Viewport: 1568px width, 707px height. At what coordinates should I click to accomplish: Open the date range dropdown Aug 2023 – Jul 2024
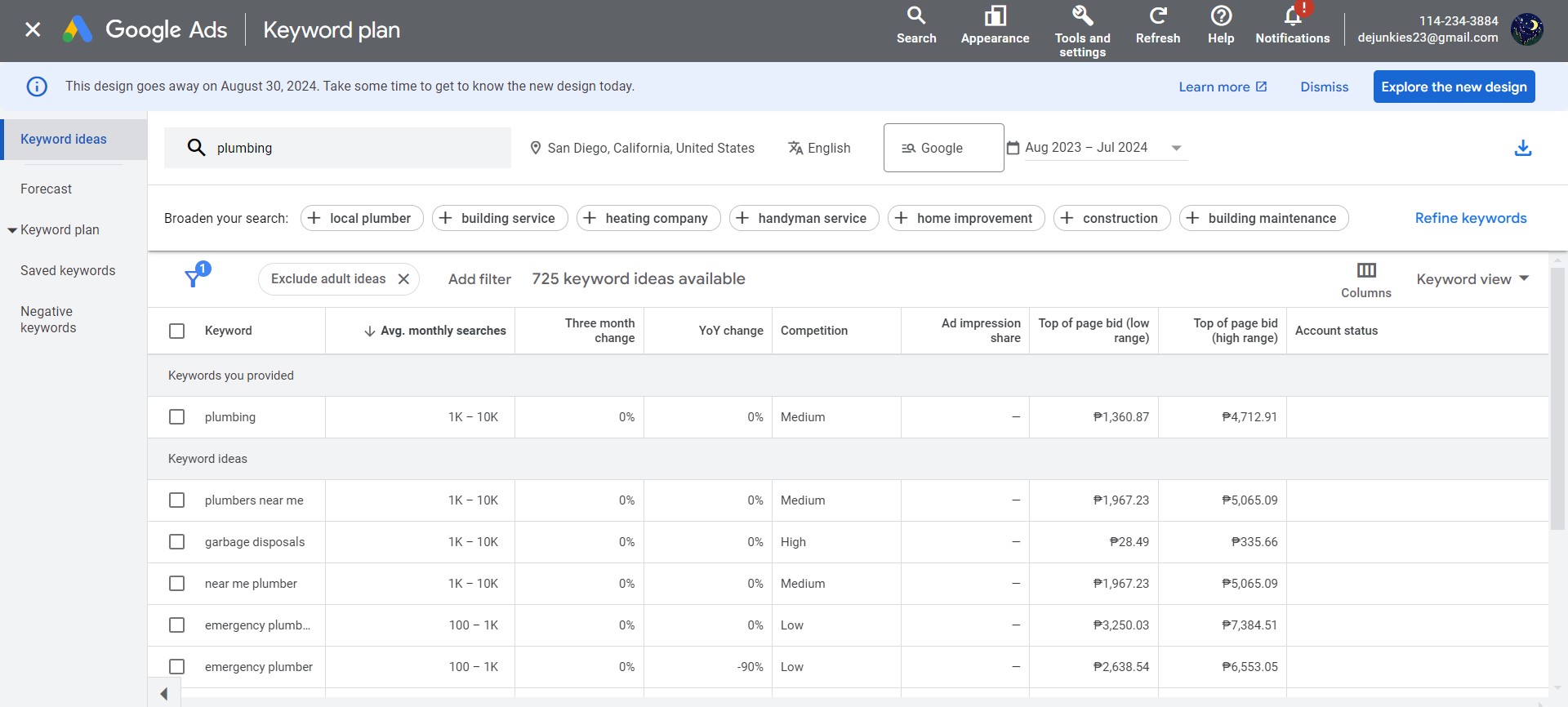(1097, 148)
